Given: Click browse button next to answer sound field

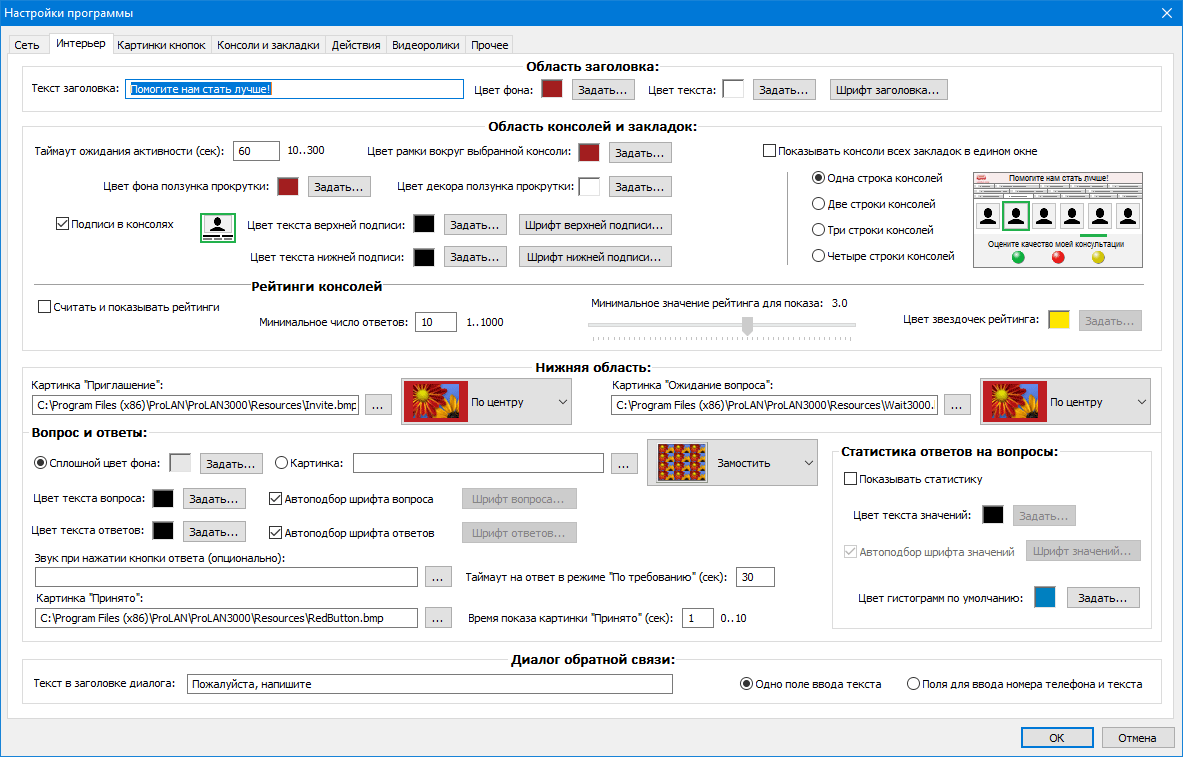Looking at the screenshot, I should [x=439, y=577].
